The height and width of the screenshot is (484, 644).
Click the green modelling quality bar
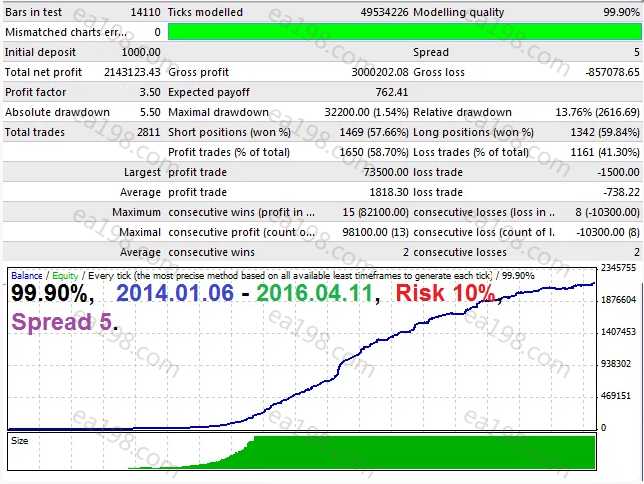[x=405, y=32]
